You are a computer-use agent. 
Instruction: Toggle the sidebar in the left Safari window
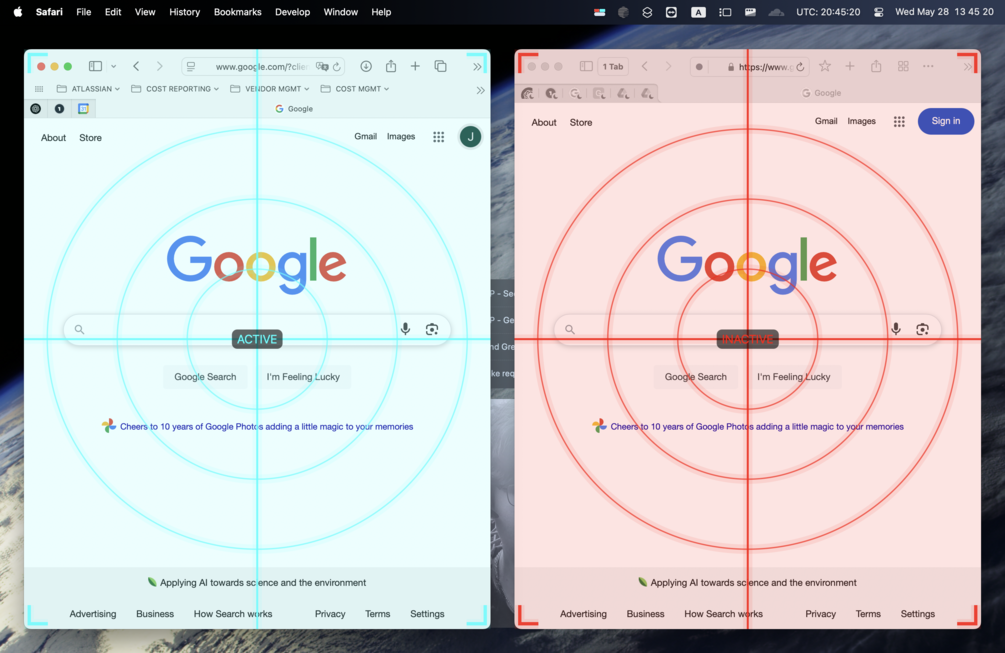point(96,66)
